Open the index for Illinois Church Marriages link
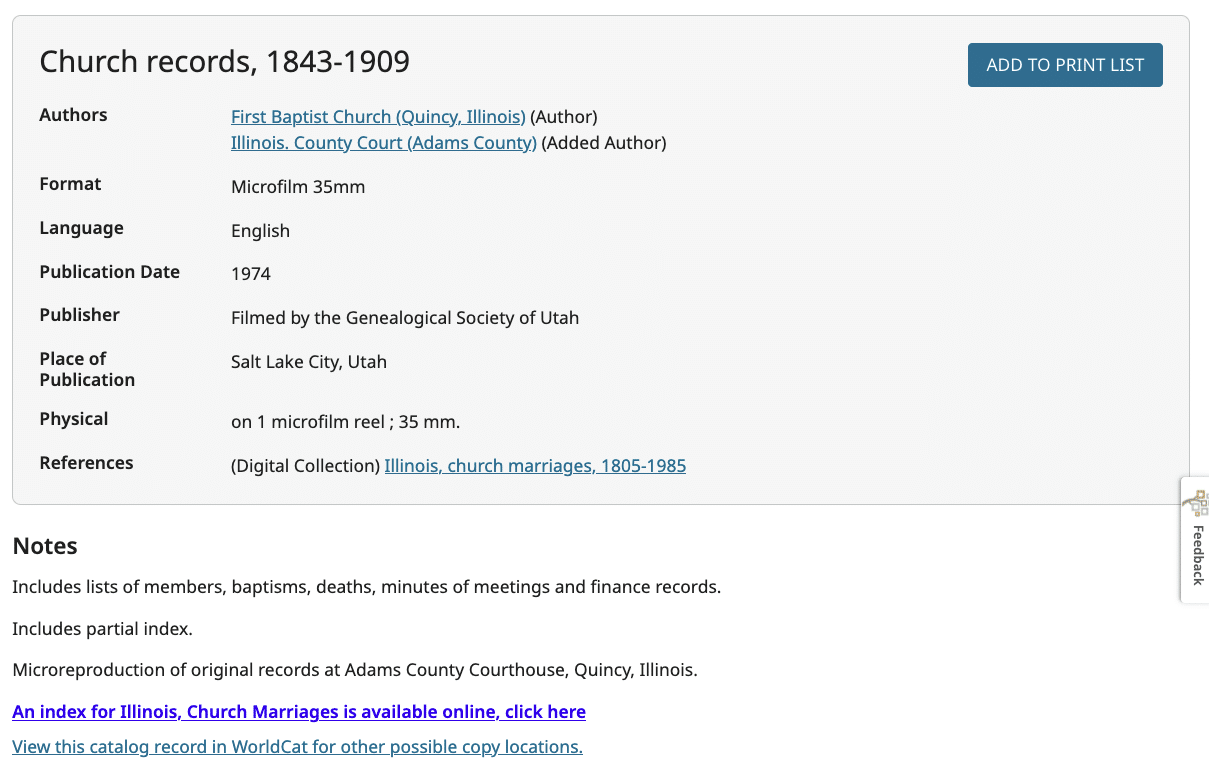 pyautogui.click(x=299, y=712)
